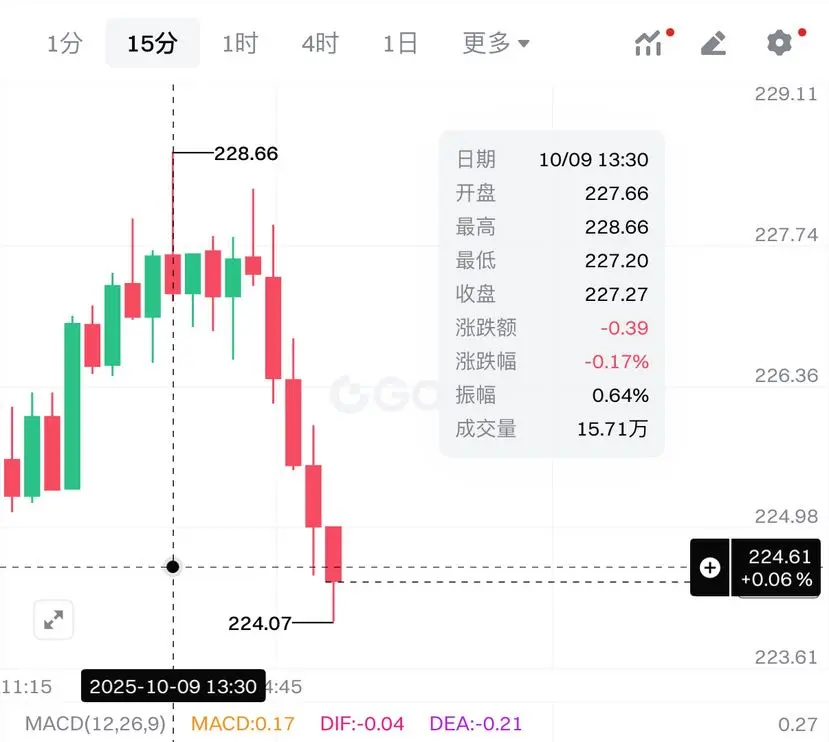Switch to the 1时 timeframe

240,43
